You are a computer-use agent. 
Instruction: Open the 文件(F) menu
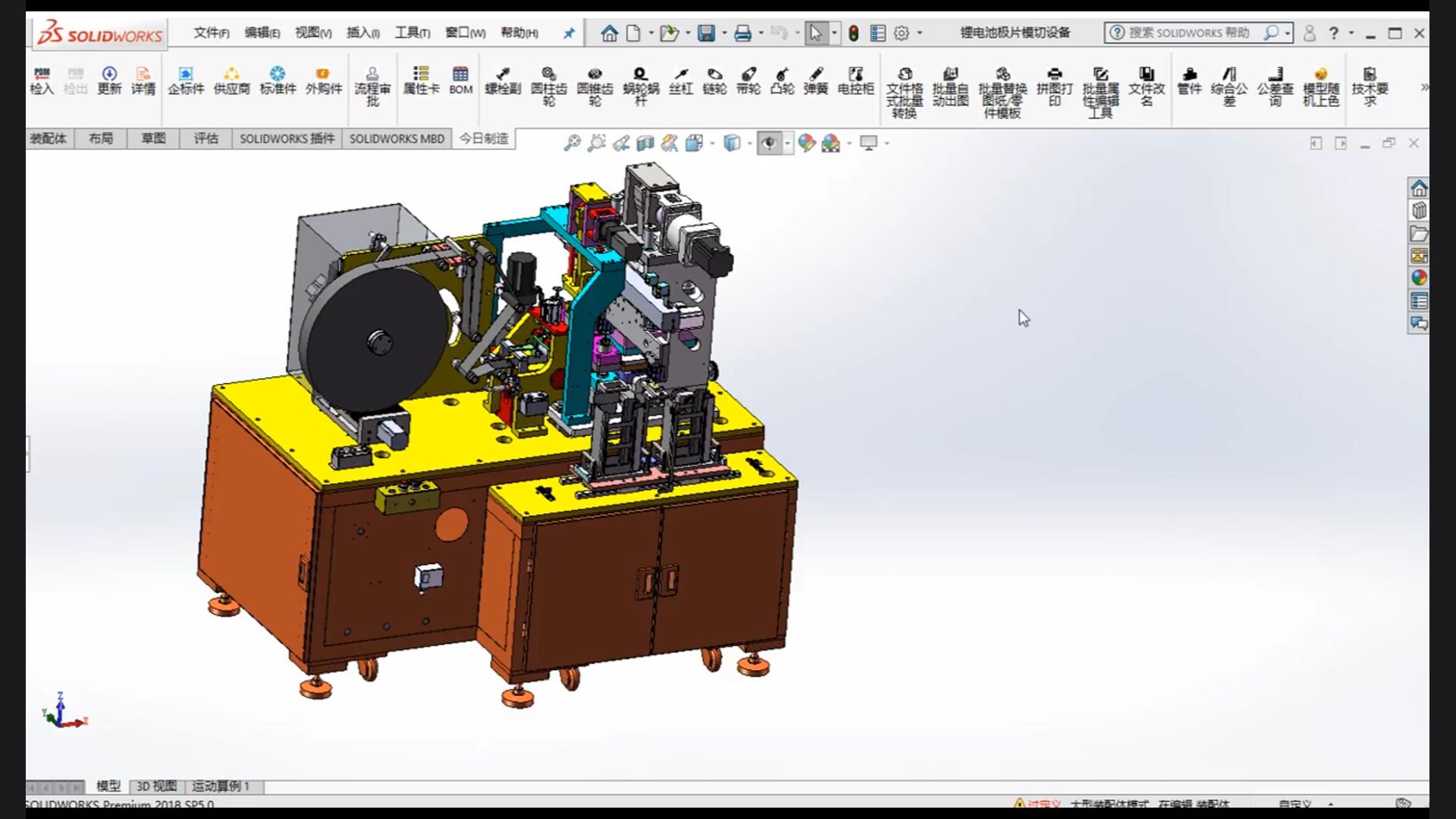[212, 33]
